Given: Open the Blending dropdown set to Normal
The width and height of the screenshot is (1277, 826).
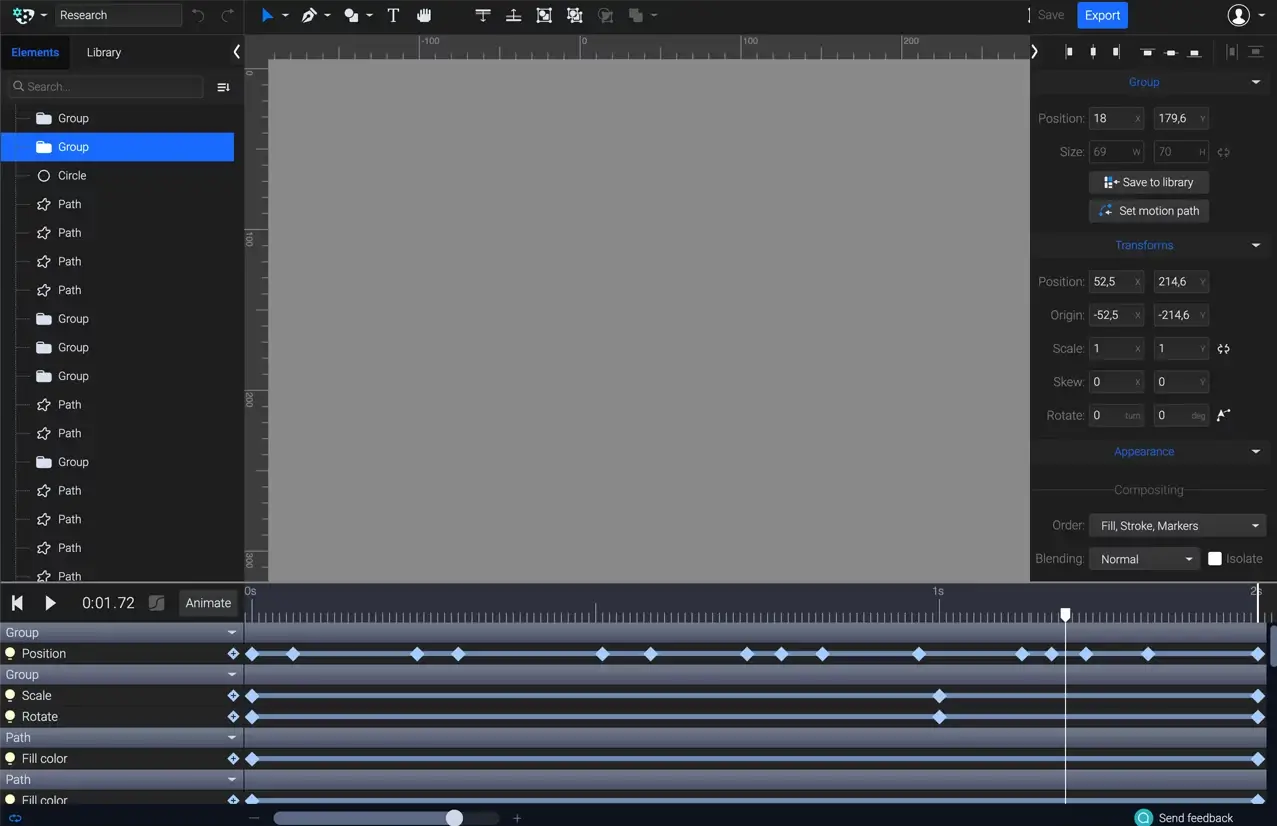Looking at the screenshot, I should pyautogui.click(x=1144, y=559).
